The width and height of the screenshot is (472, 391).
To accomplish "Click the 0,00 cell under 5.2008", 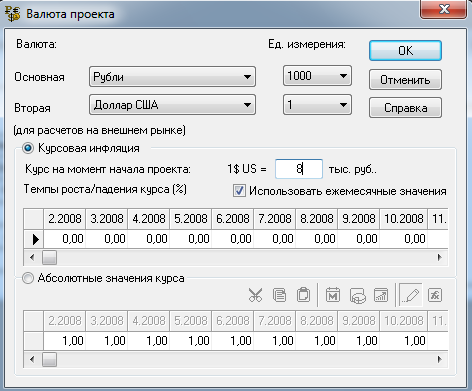I will click(x=191, y=239).
